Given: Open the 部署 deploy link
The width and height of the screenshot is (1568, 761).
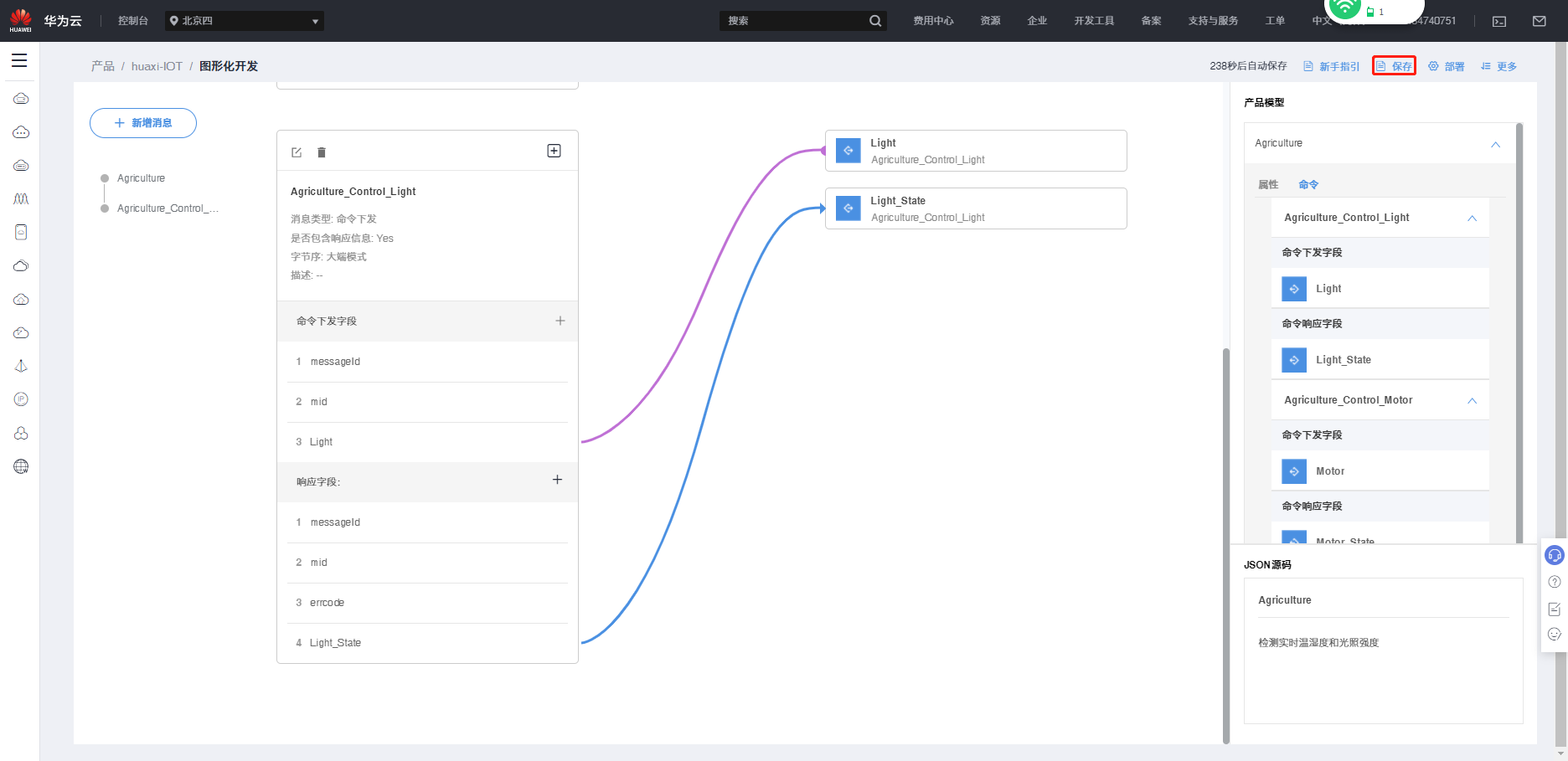Looking at the screenshot, I should click(1447, 66).
